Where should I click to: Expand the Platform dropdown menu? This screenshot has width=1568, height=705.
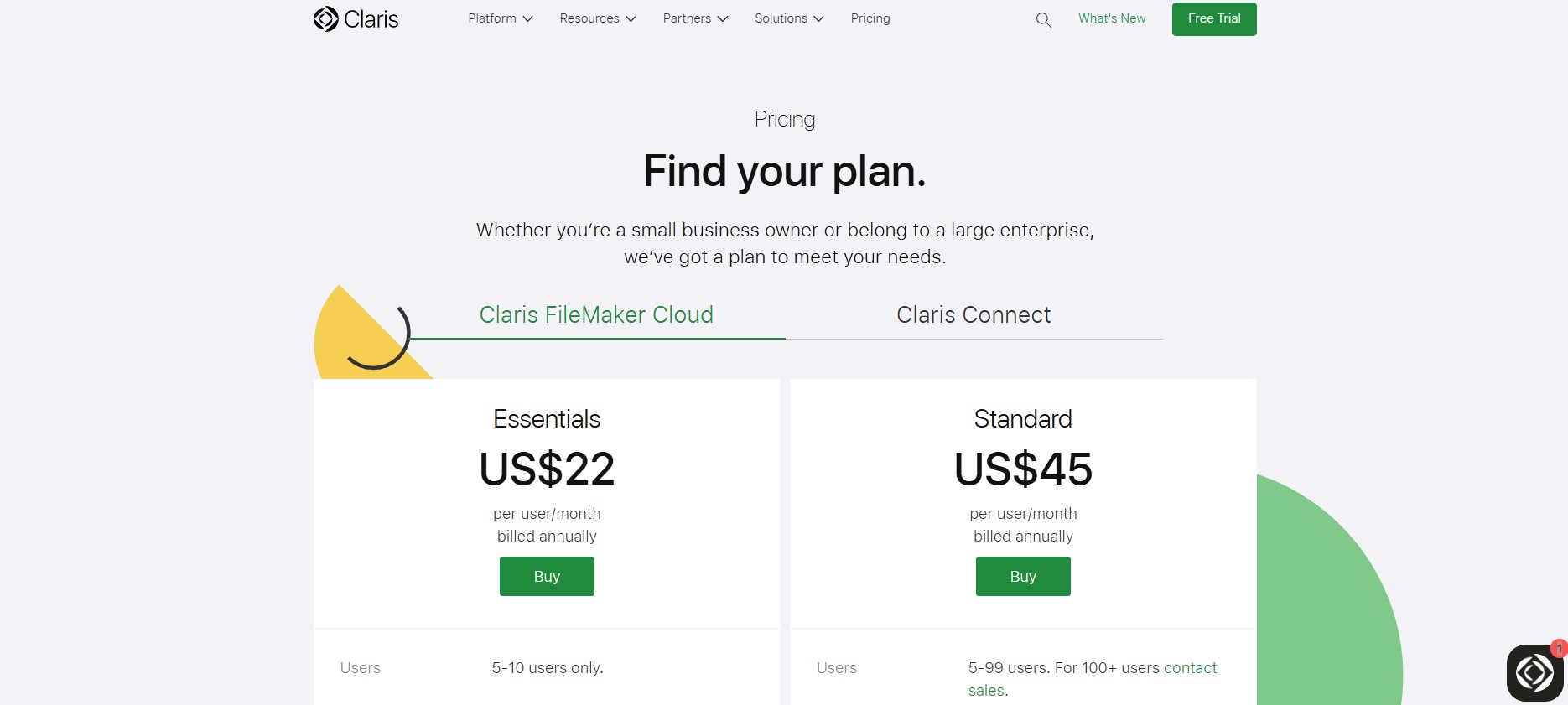[500, 18]
